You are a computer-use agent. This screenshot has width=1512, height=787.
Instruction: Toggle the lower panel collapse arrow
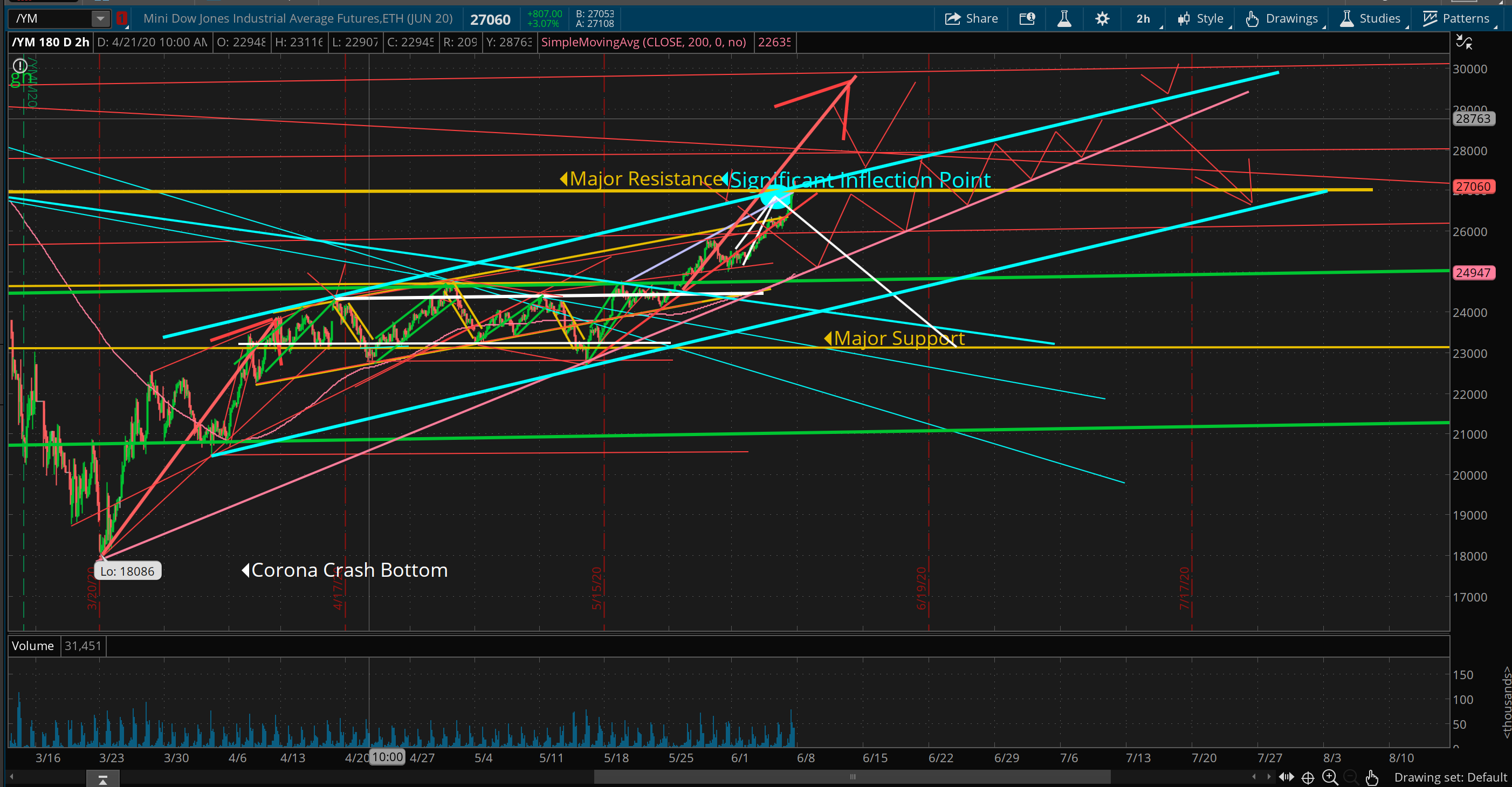point(102,780)
